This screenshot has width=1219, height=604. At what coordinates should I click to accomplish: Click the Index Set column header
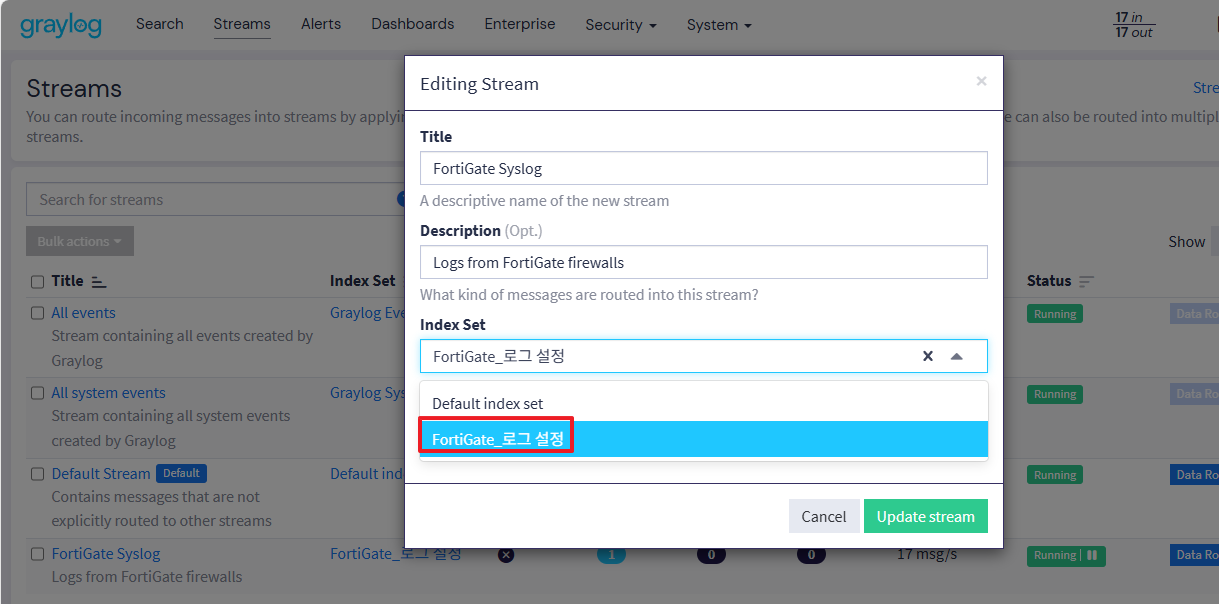pos(363,281)
